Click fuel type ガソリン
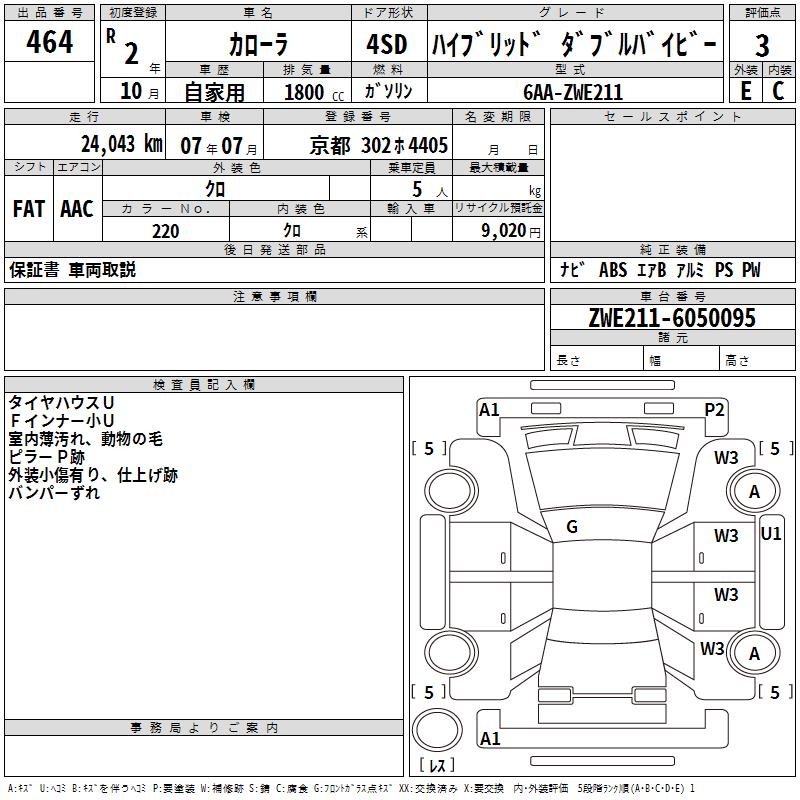 (x=388, y=91)
